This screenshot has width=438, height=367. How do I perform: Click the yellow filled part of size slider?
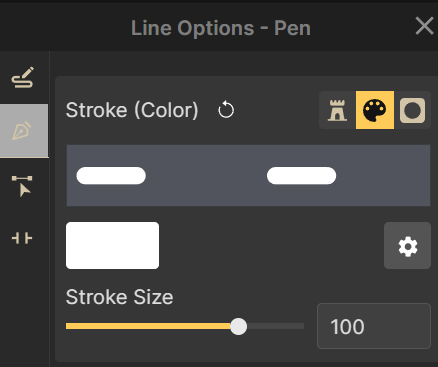148,326
